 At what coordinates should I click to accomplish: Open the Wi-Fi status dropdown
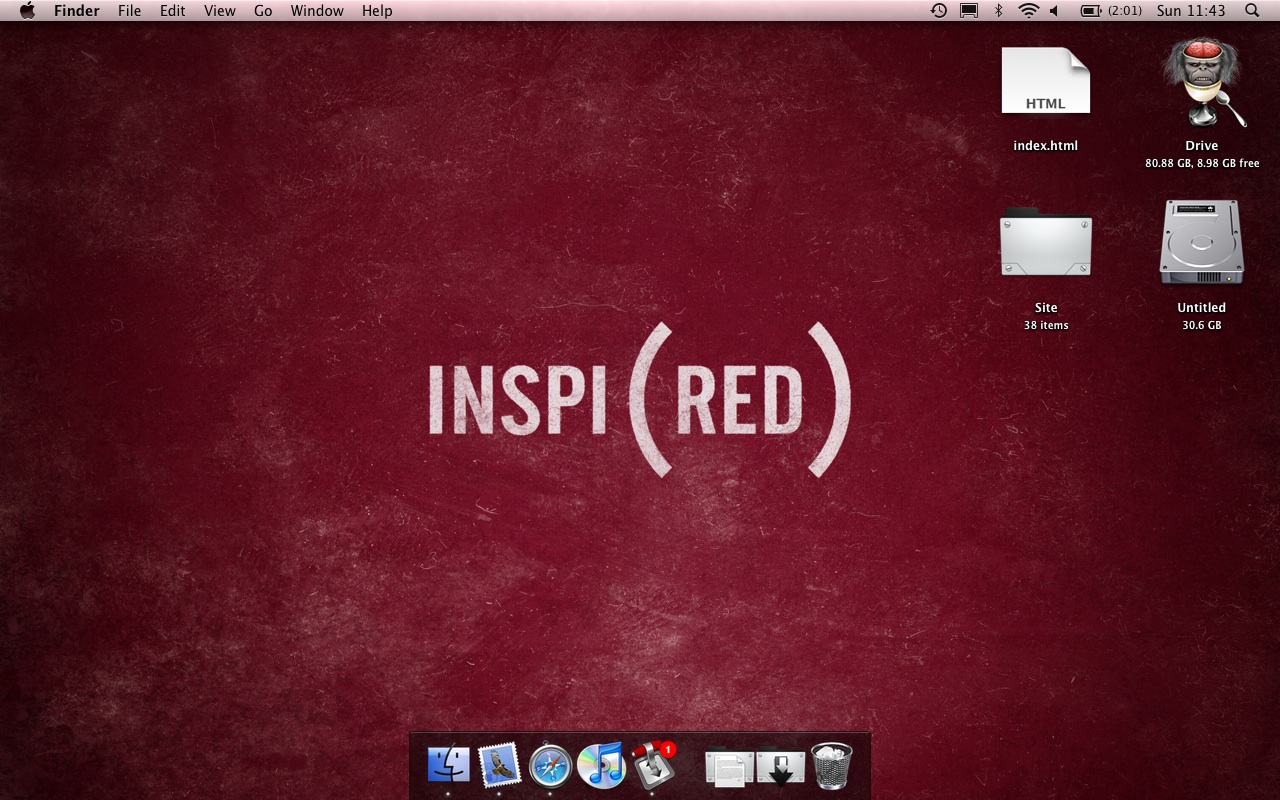coord(1028,11)
